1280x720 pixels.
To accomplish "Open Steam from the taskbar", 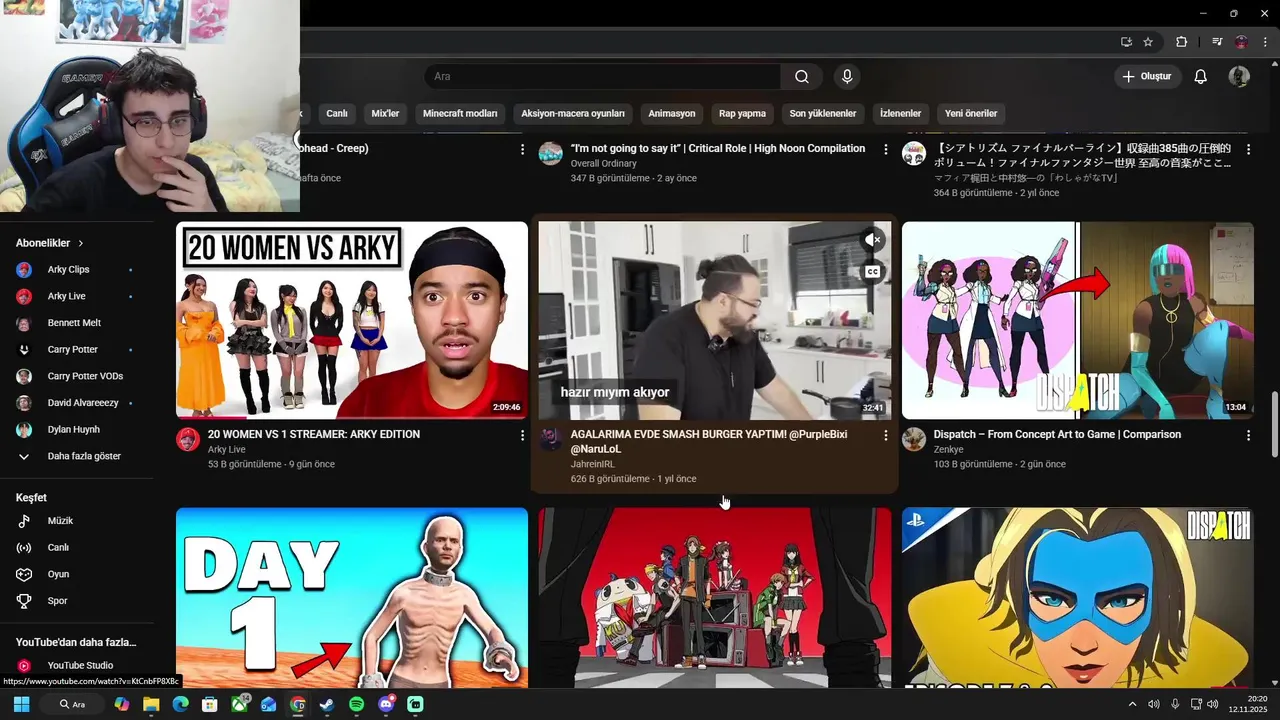I will pyautogui.click(x=327, y=704).
